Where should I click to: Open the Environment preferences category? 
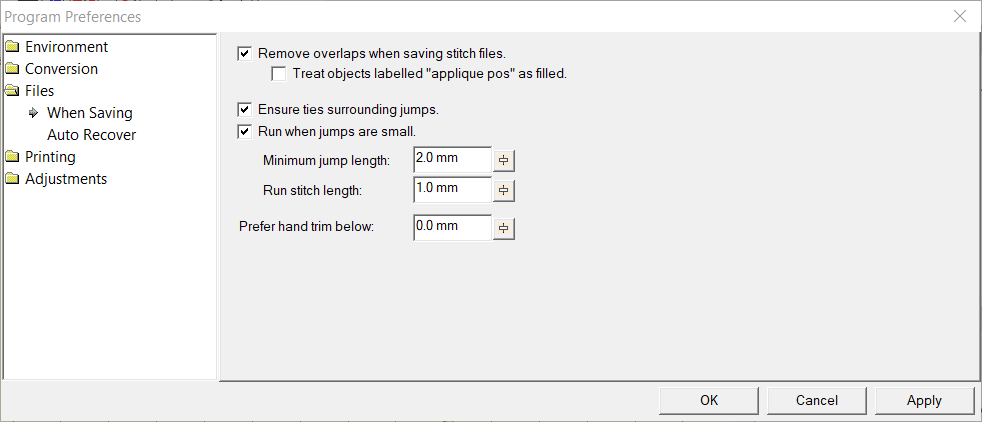point(66,47)
